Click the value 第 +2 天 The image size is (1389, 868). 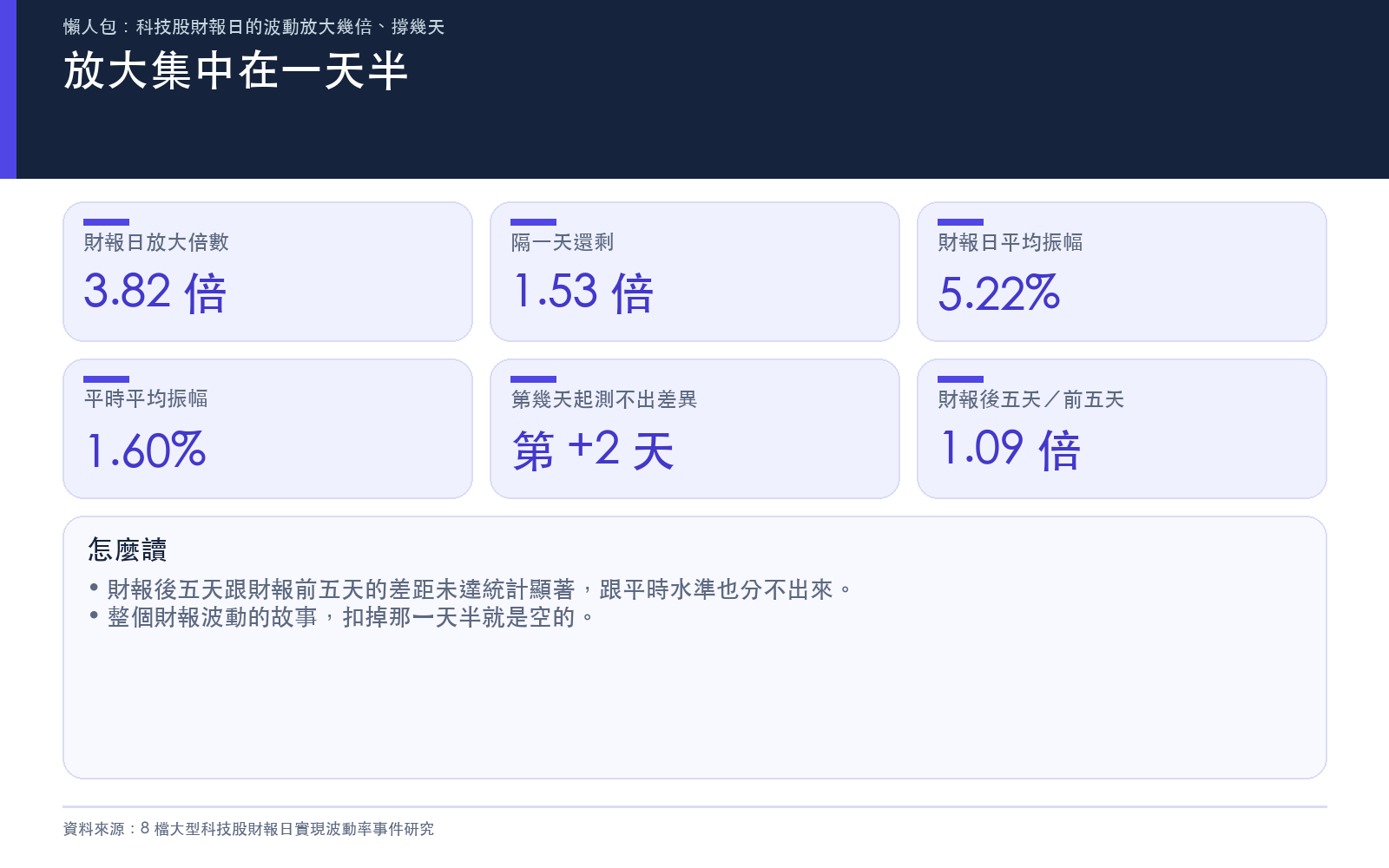point(593,450)
